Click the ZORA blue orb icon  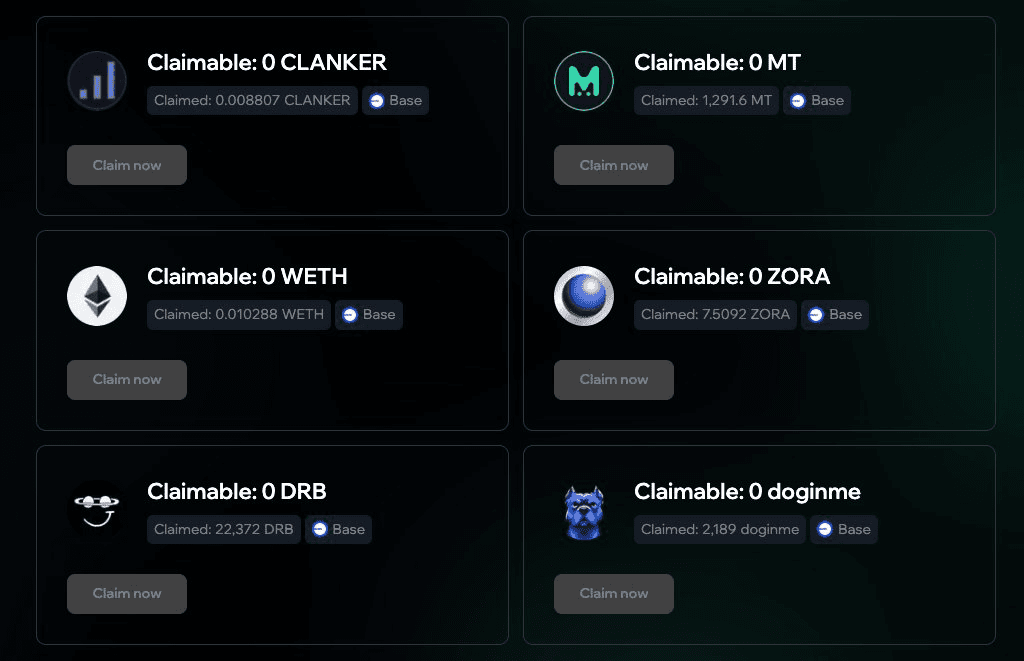pos(584,296)
